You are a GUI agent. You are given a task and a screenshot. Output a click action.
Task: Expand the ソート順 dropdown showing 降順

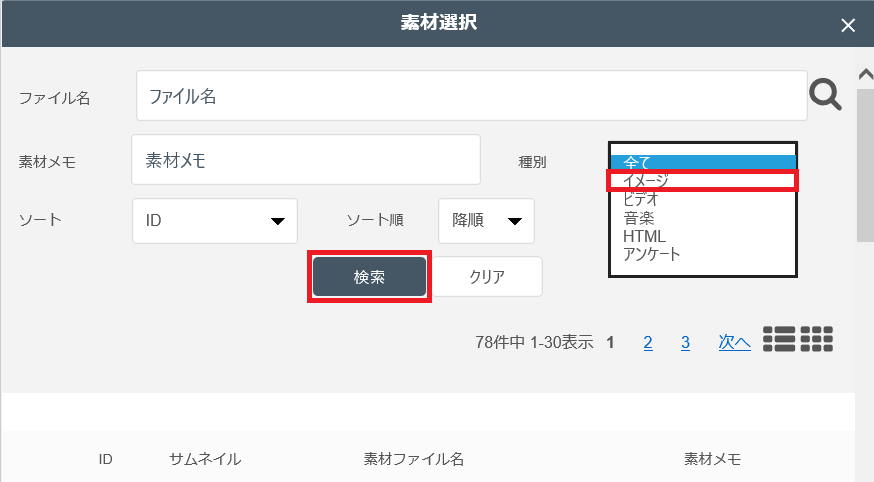(486, 221)
